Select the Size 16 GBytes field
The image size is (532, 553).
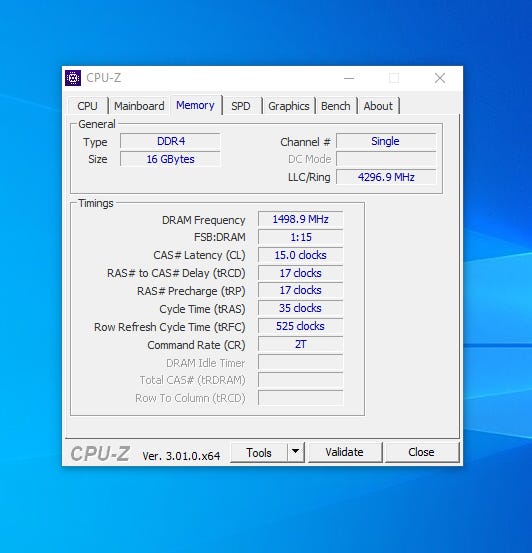tap(170, 159)
